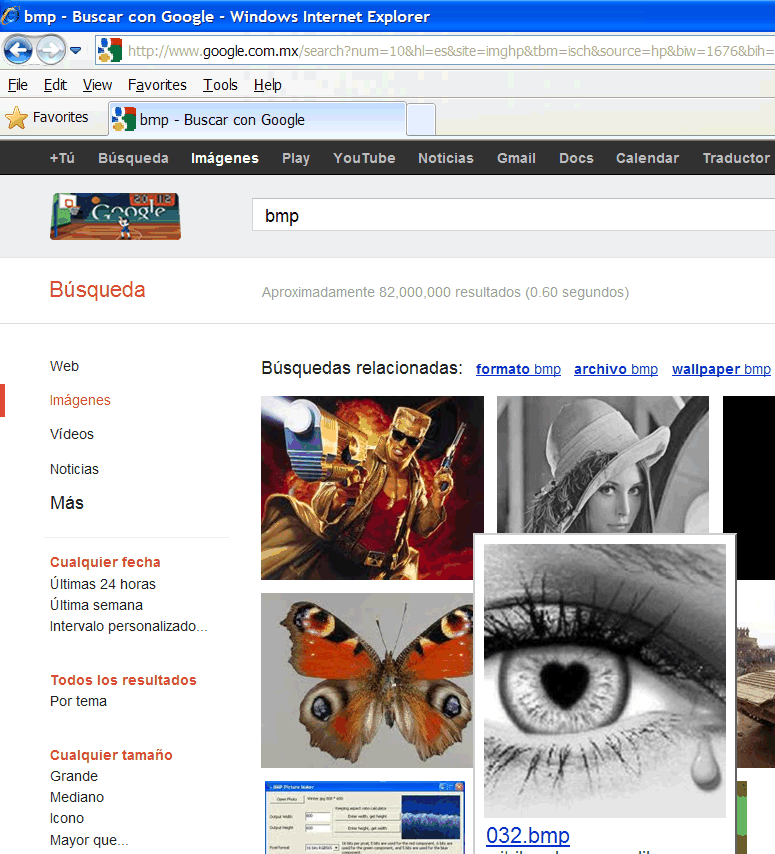Viewport: 775px width, 854px height.
Task: Click the browser Forward arrow button
Action: pos(51,50)
